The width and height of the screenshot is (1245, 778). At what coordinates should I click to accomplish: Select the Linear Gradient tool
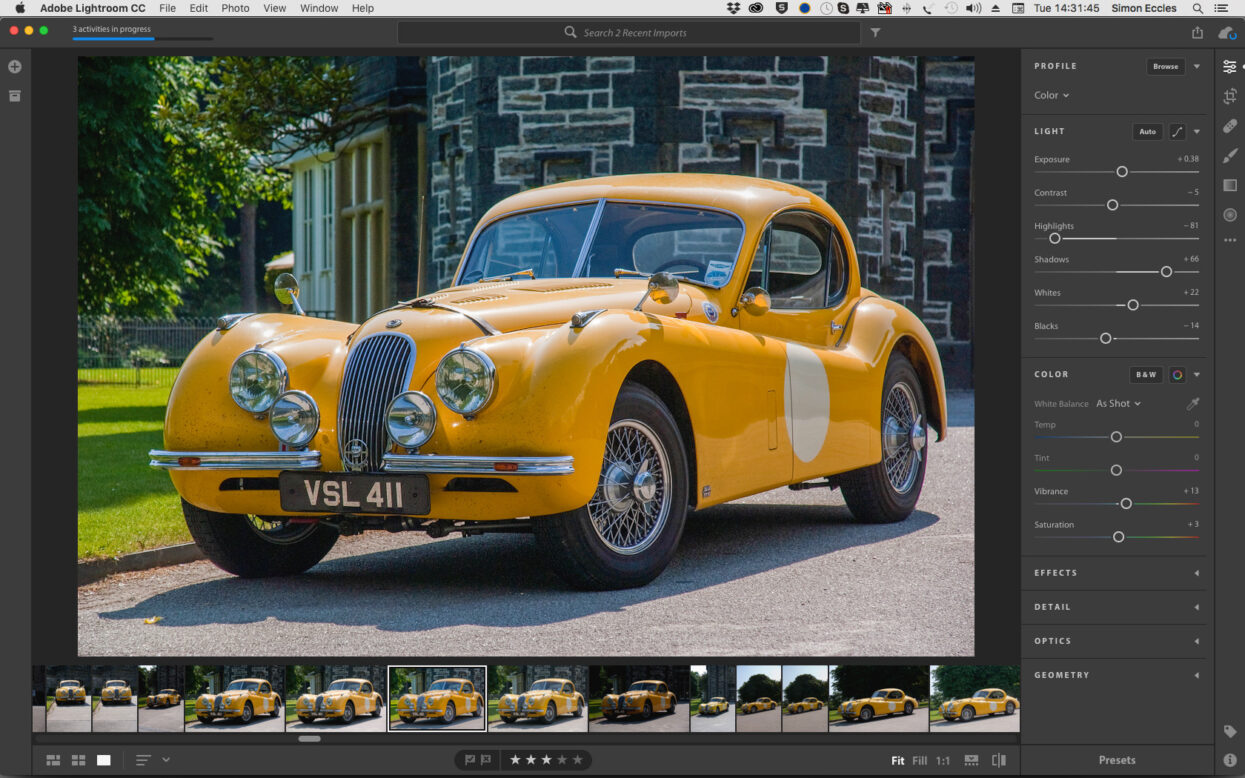pyautogui.click(x=1229, y=185)
